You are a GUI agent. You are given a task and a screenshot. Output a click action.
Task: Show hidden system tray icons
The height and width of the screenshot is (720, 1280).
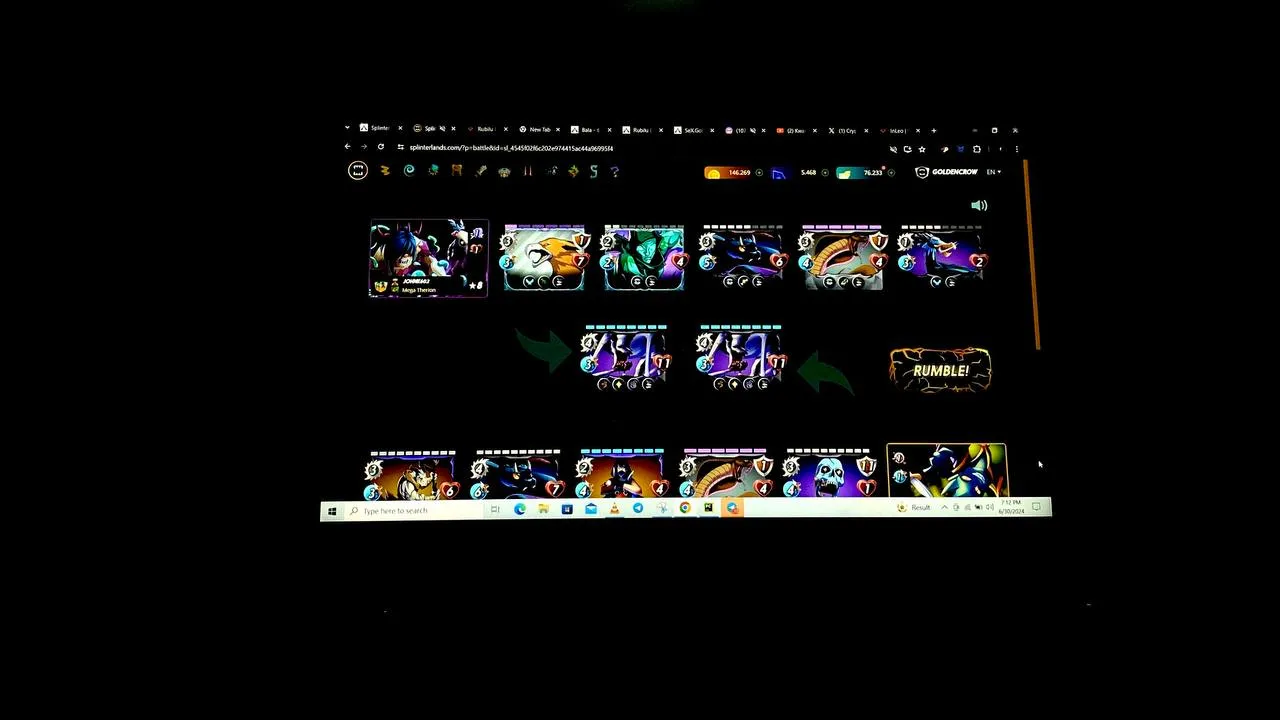click(944, 508)
